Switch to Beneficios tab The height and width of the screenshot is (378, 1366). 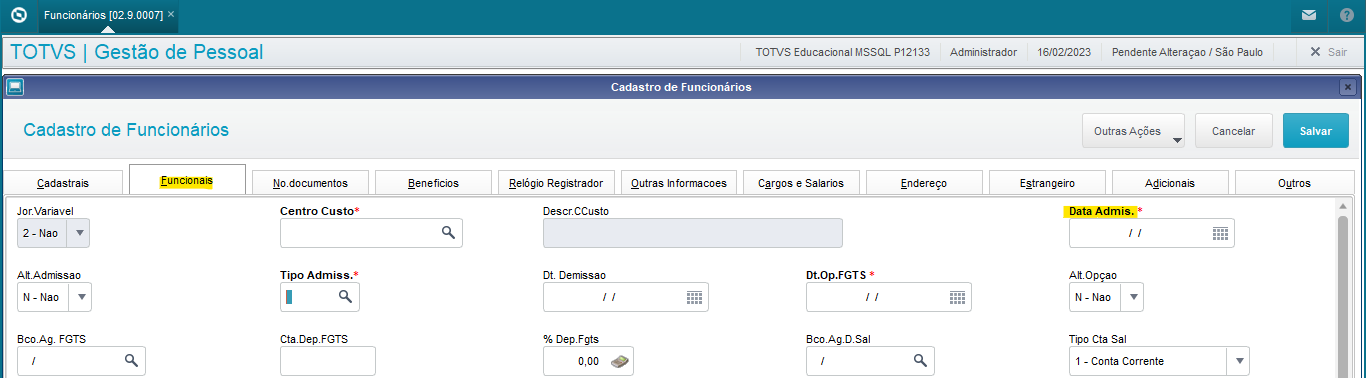coord(433,183)
